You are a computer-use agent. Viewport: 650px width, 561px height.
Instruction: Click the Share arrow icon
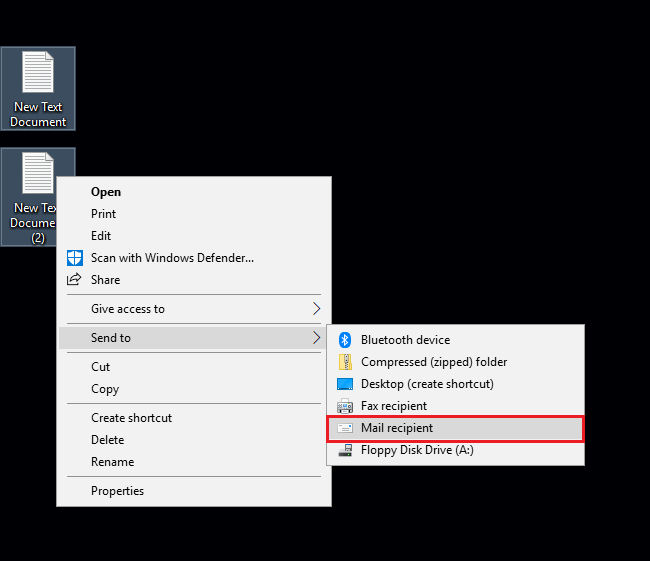coord(74,279)
